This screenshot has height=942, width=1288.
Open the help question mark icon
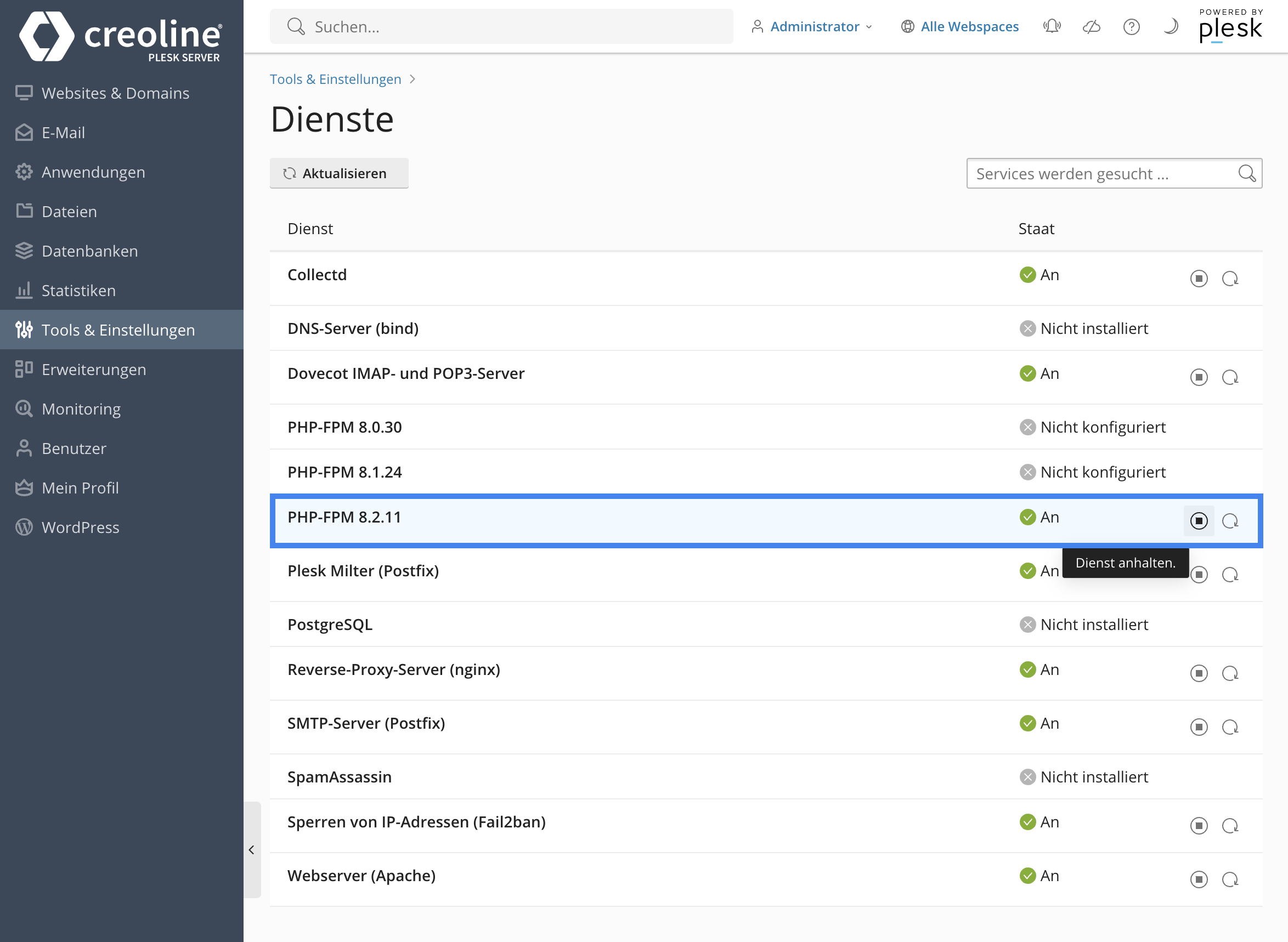(x=1131, y=26)
